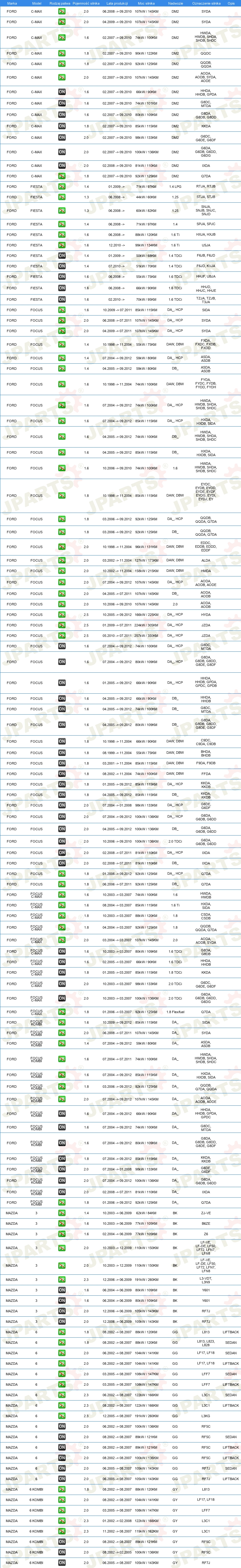Click petrol icon in Focus HYDA row
This screenshot has height=1568, width=241.
click(61, 615)
